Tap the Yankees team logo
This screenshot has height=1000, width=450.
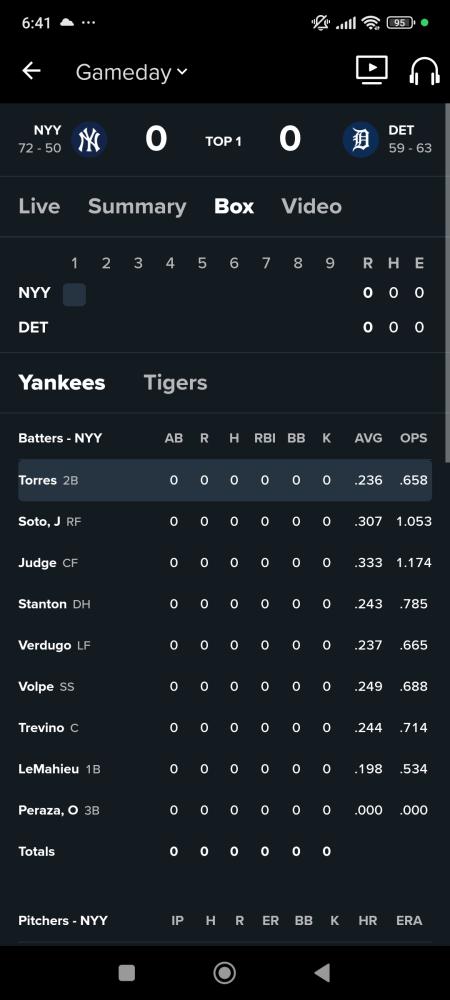coord(89,139)
